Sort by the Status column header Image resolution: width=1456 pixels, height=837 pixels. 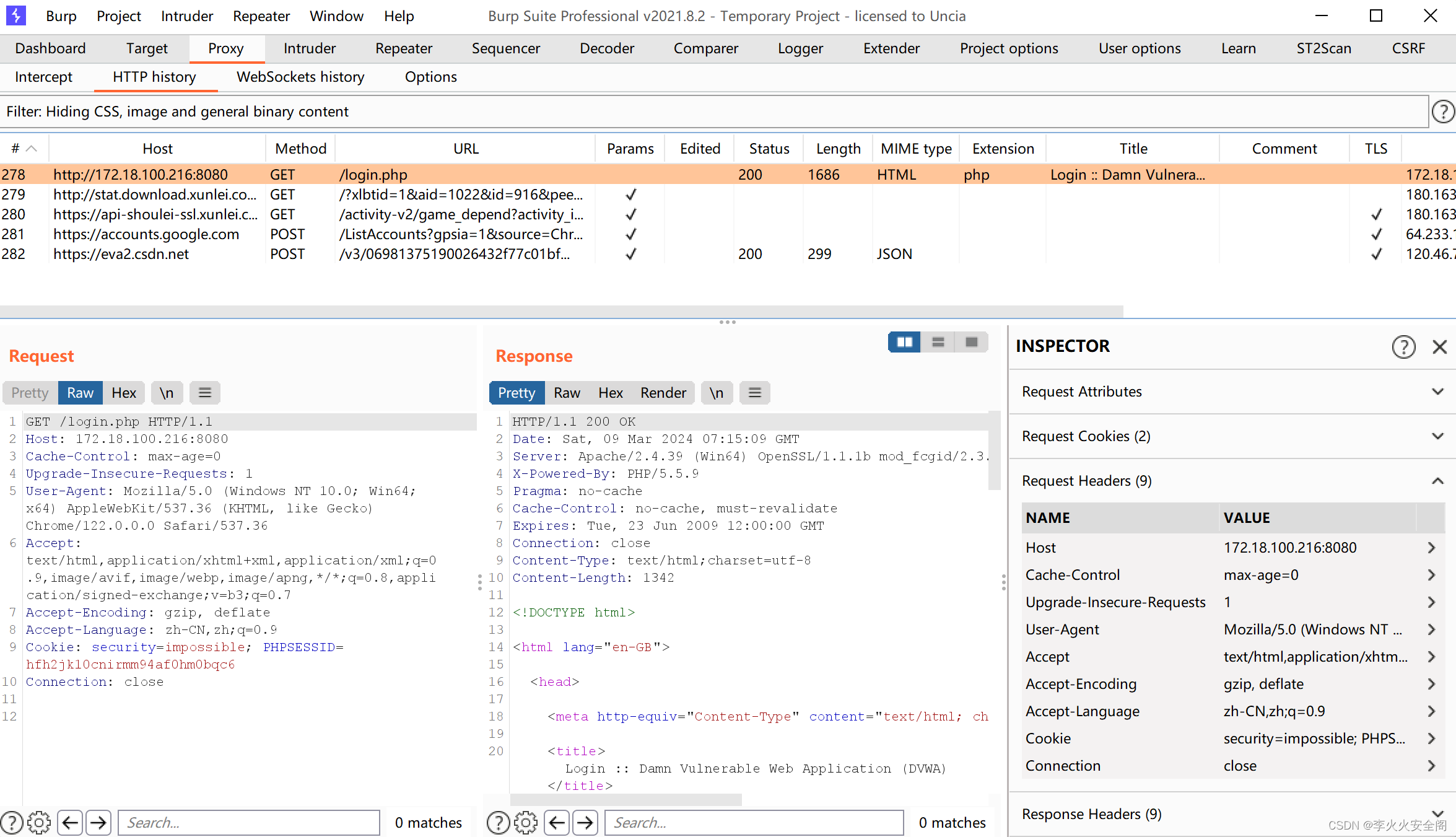pyautogui.click(x=769, y=149)
